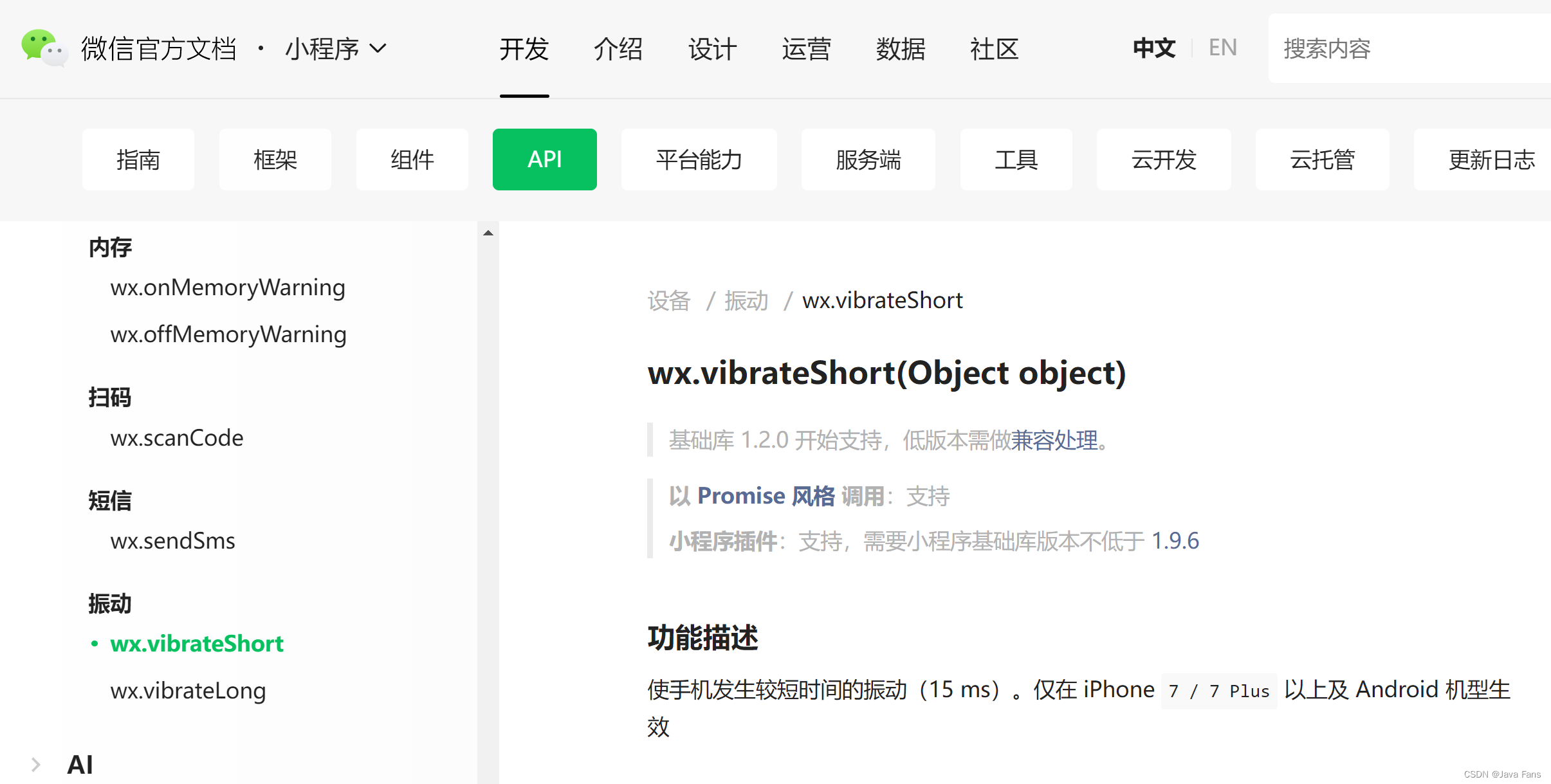The width and height of the screenshot is (1551, 784).
Task: Click the 振动 sidebar heading
Action: pyautogui.click(x=110, y=604)
